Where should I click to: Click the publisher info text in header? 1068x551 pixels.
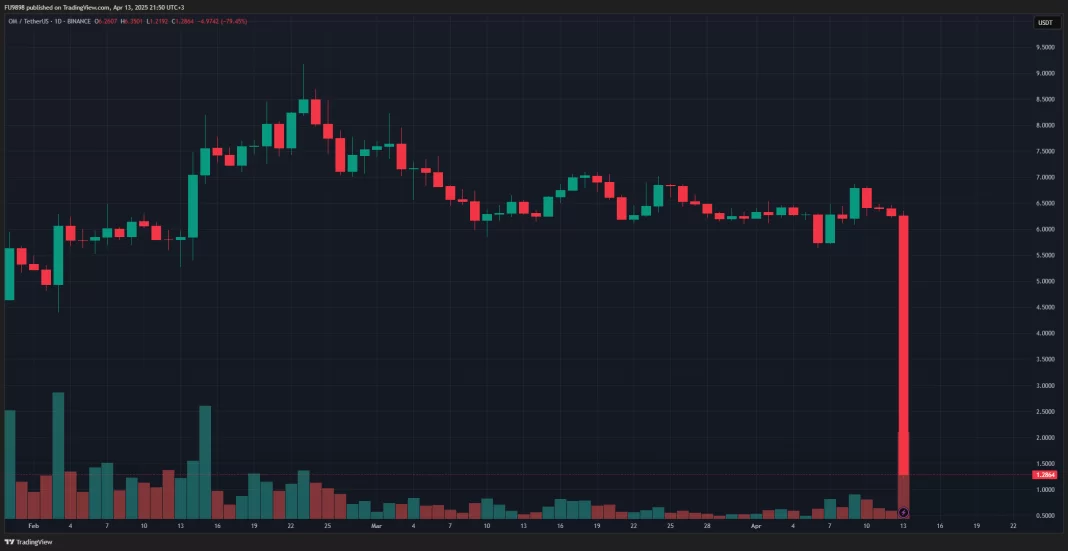point(91,7)
